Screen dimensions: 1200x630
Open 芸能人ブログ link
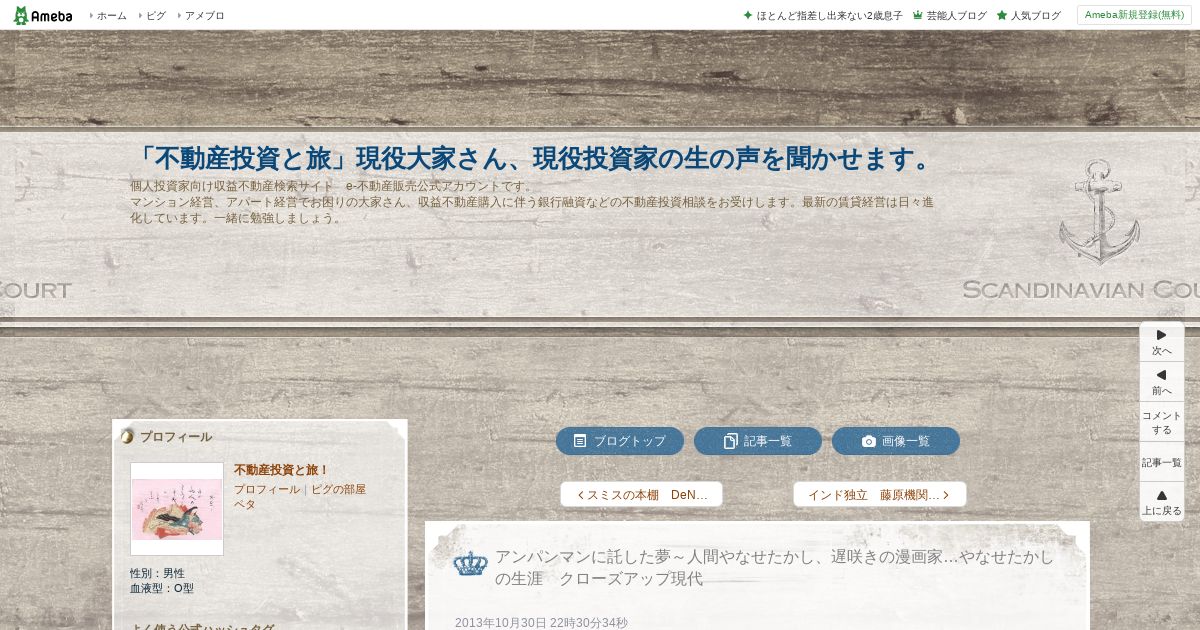click(956, 16)
